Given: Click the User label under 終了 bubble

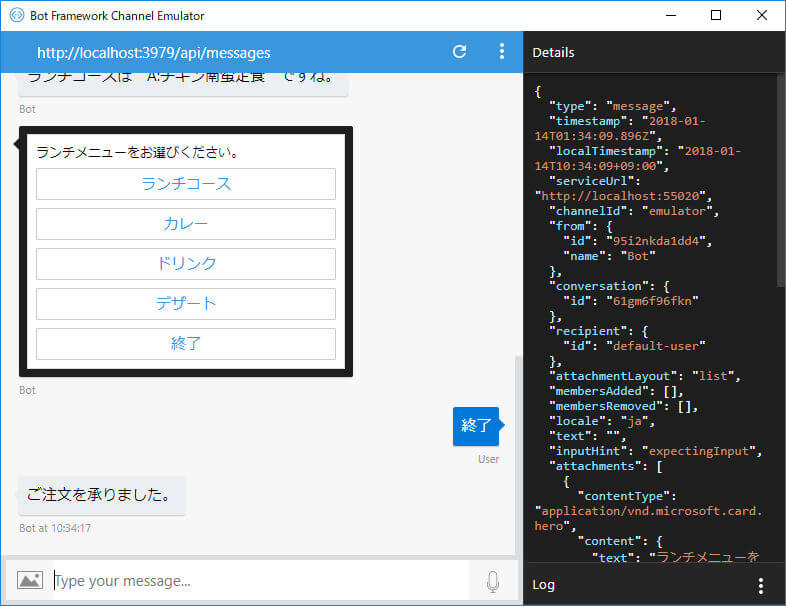Looking at the screenshot, I should tap(488, 459).
